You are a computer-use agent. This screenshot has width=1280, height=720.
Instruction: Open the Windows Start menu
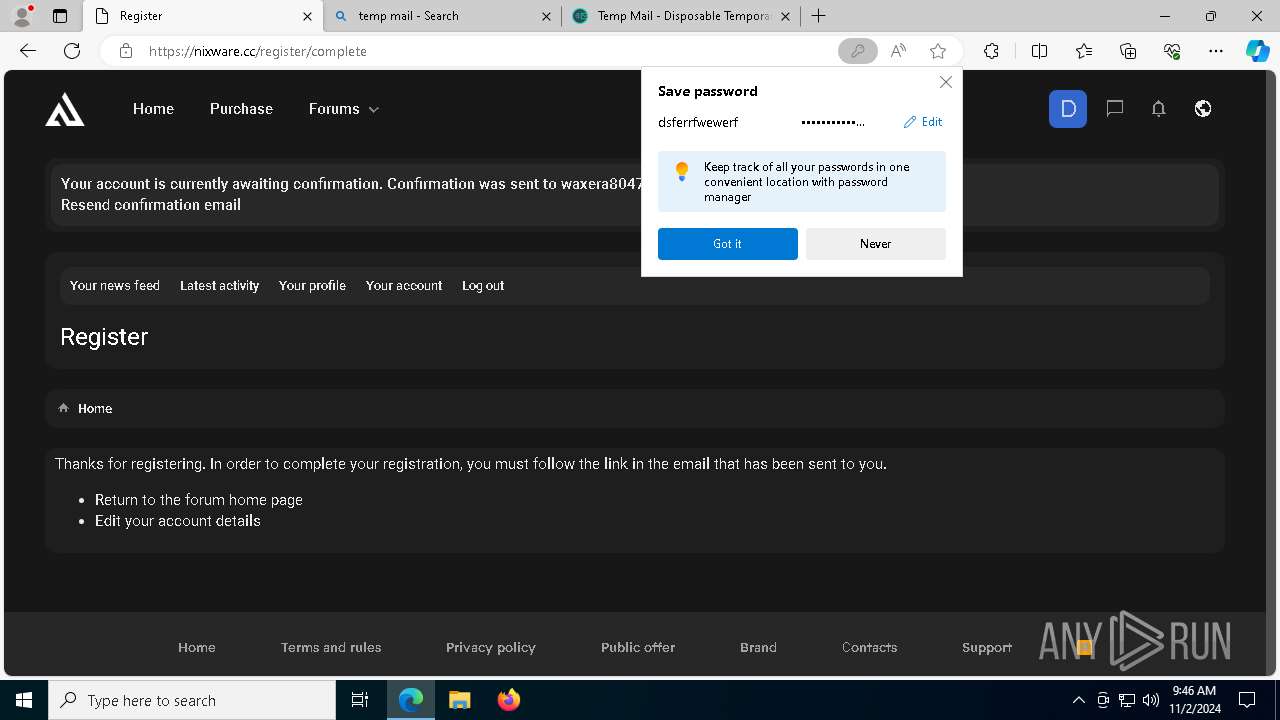coord(24,700)
